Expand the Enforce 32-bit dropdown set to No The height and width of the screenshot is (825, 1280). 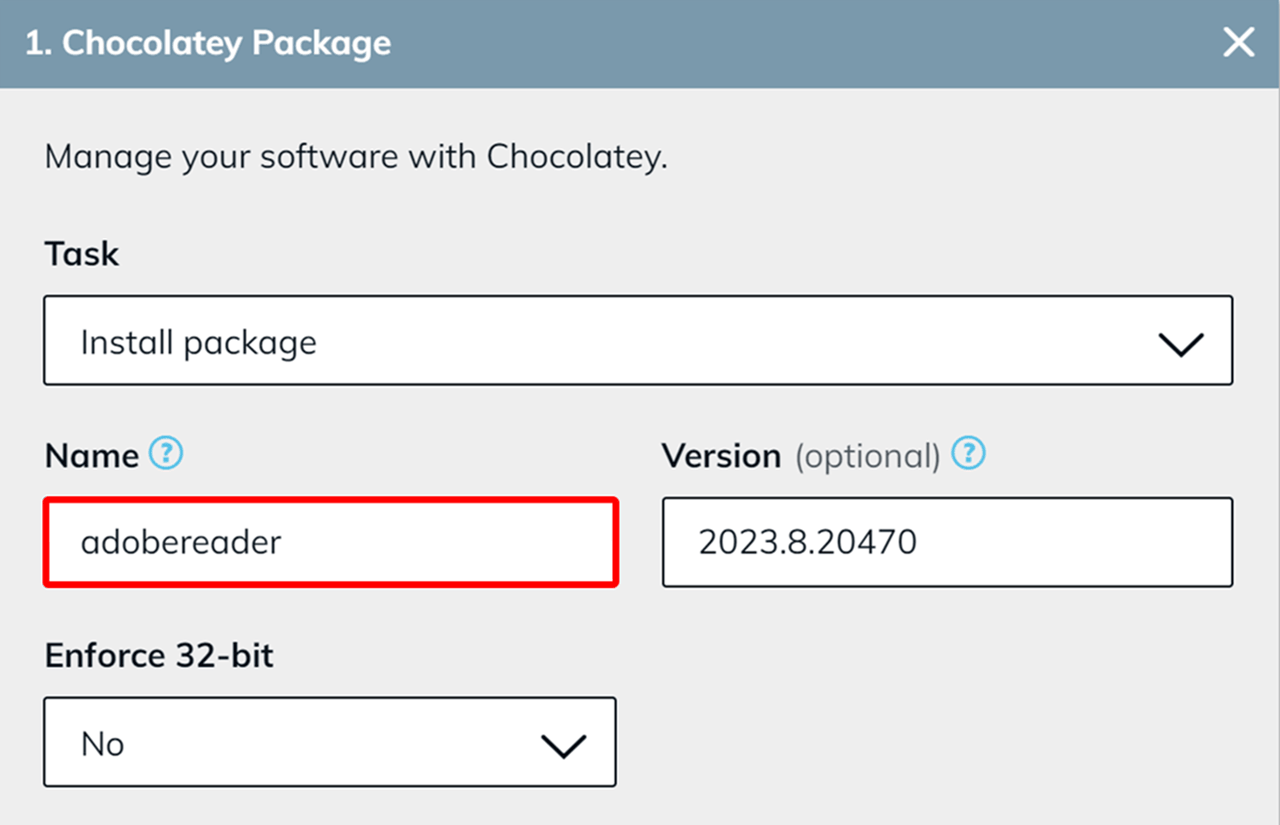[x=329, y=742]
